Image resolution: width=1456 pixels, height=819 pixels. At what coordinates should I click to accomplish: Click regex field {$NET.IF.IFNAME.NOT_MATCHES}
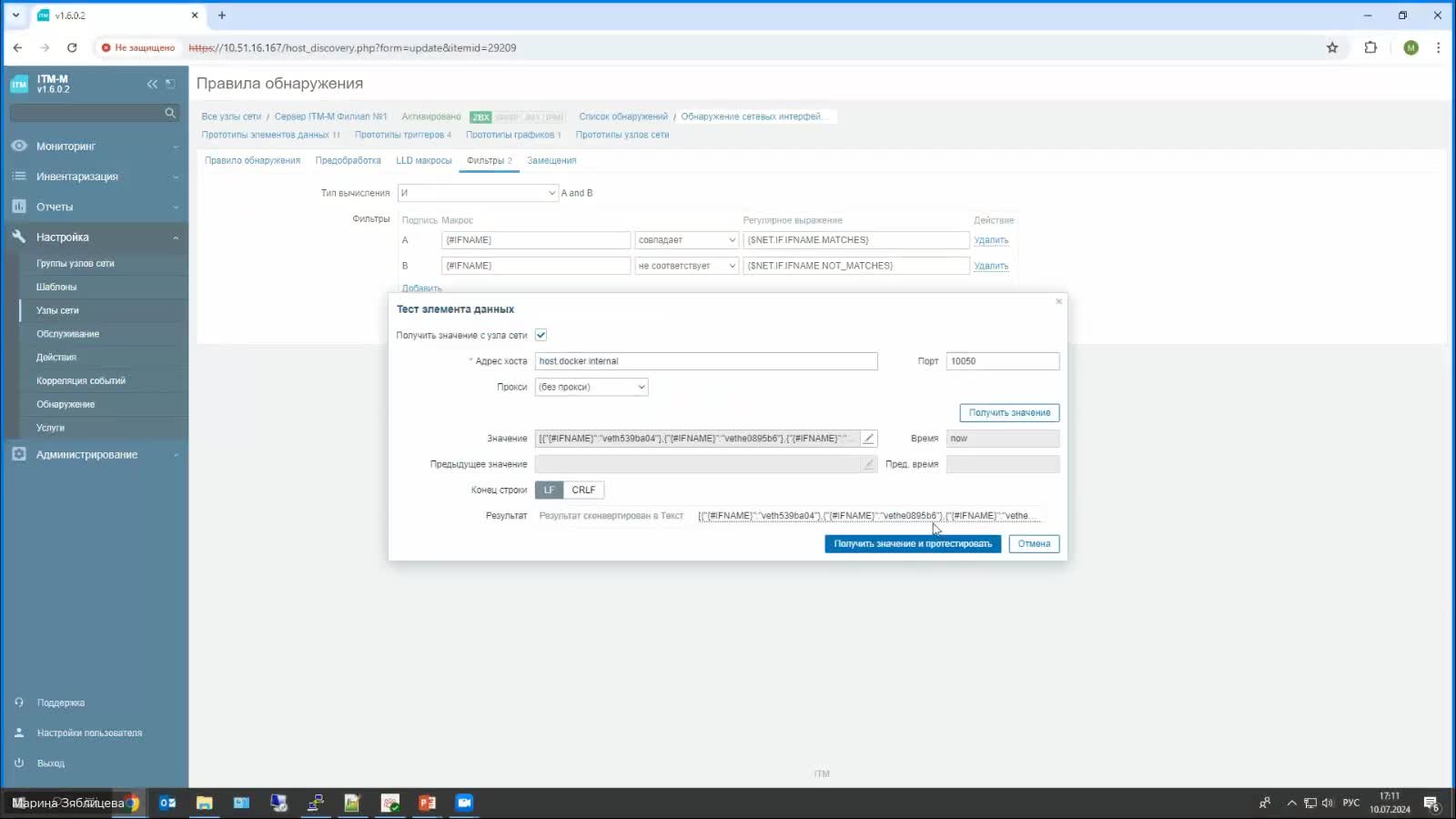pyautogui.click(x=856, y=266)
